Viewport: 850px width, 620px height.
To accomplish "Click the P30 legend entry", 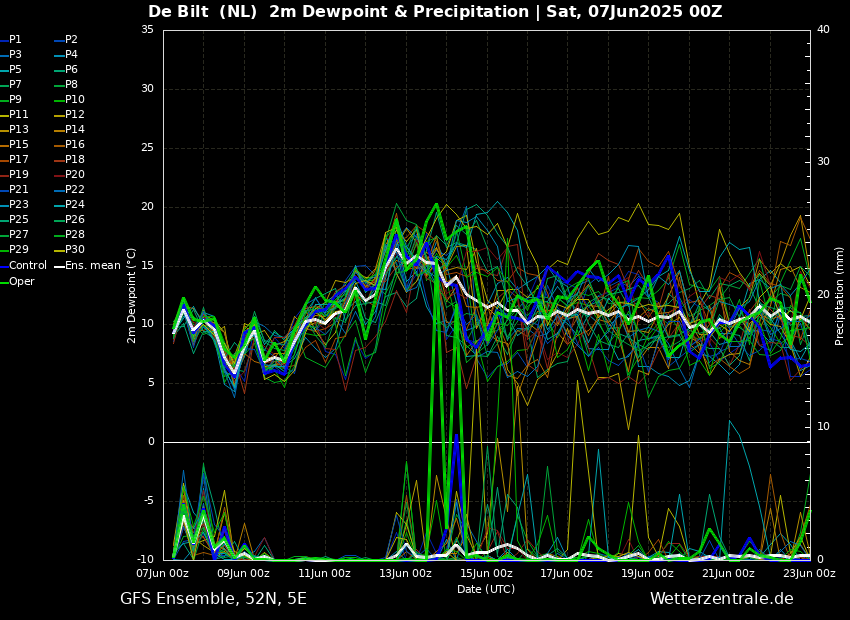I will coord(74,250).
